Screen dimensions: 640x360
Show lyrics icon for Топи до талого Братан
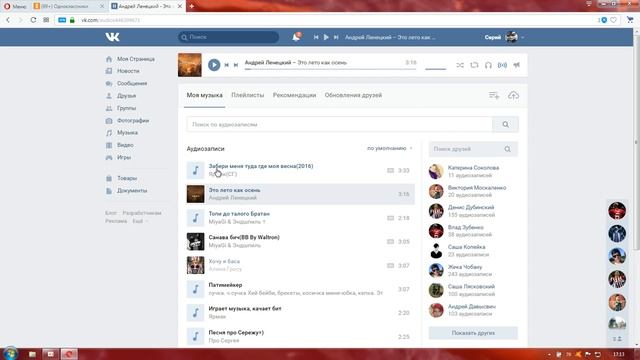[x=390, y=218]
